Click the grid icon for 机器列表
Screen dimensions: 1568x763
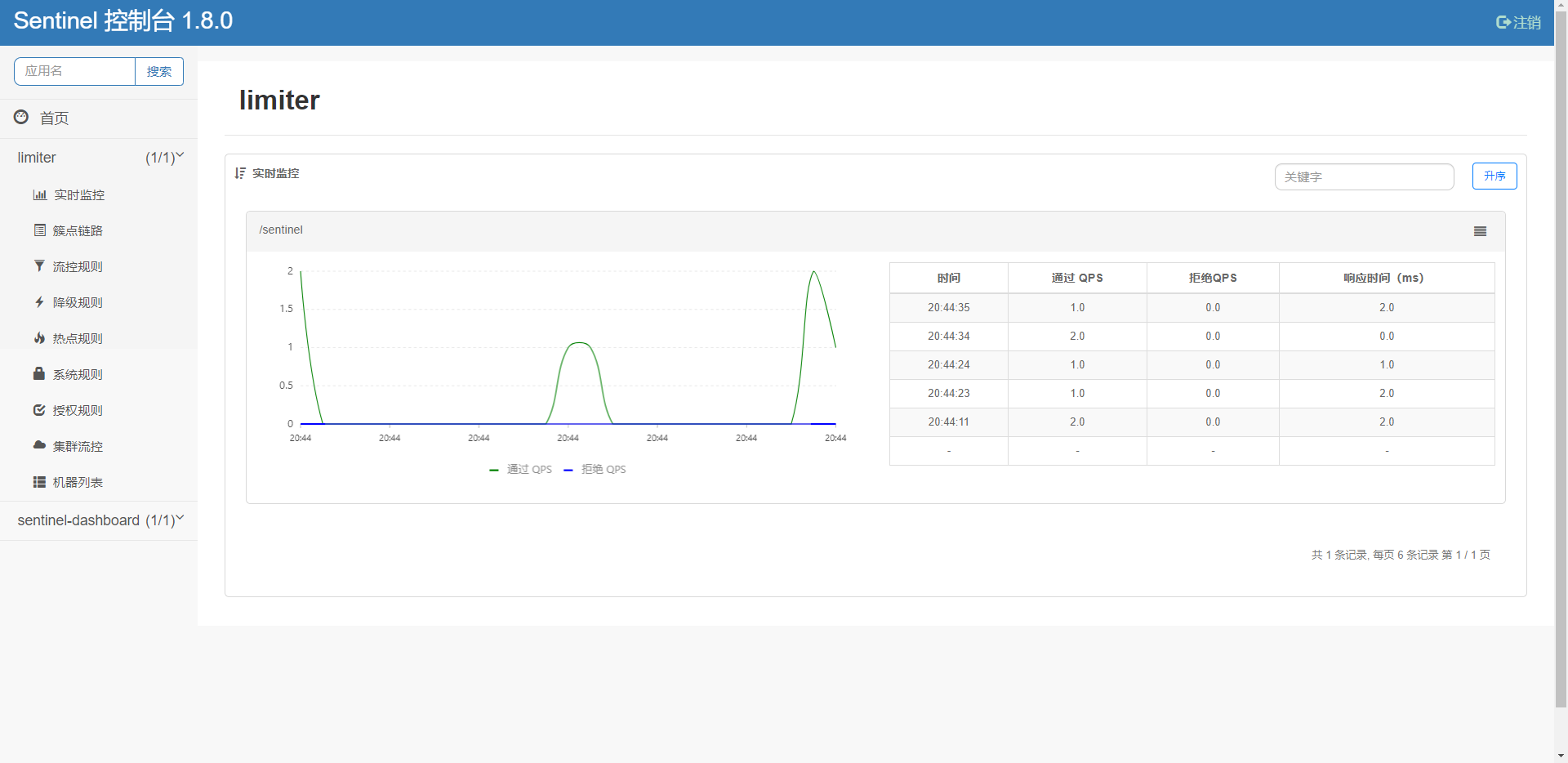39,482
